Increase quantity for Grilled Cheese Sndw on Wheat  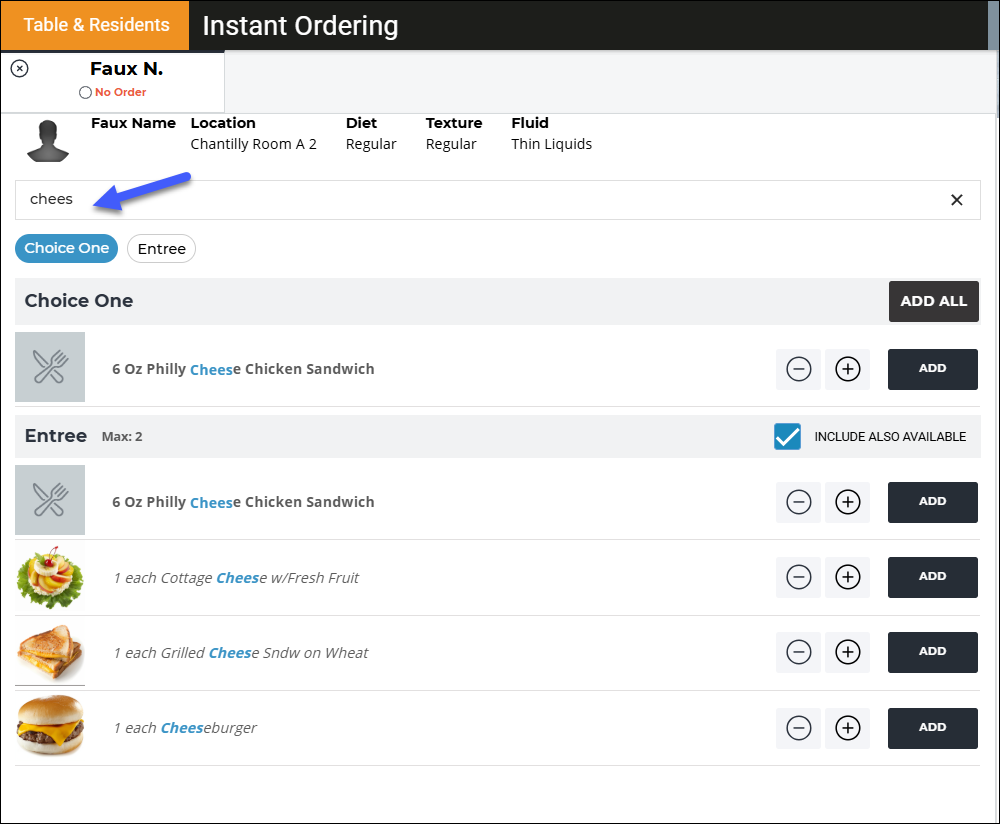pos(847,652)
